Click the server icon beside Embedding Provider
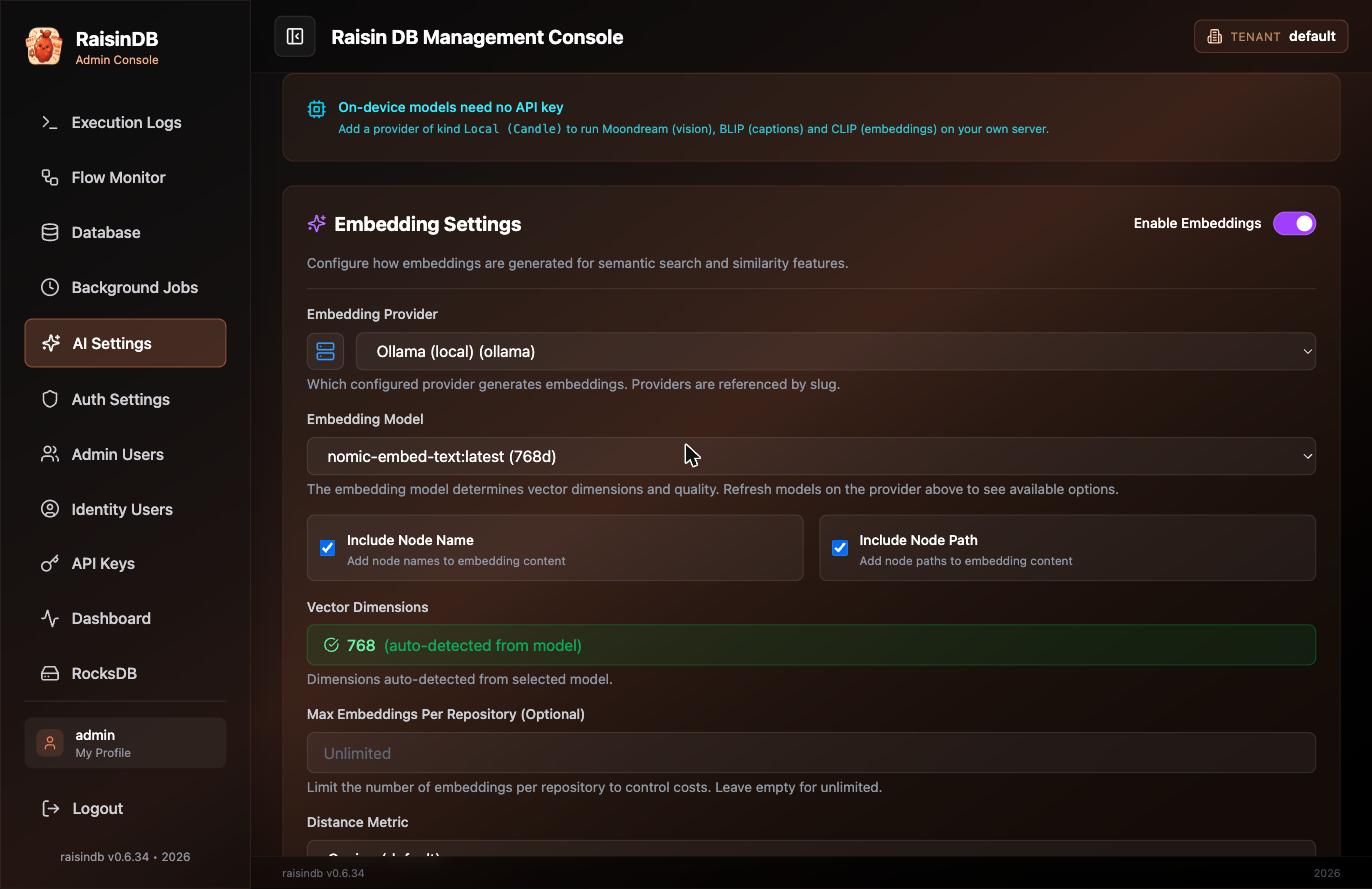1372x889 pixels. point(325,351)
